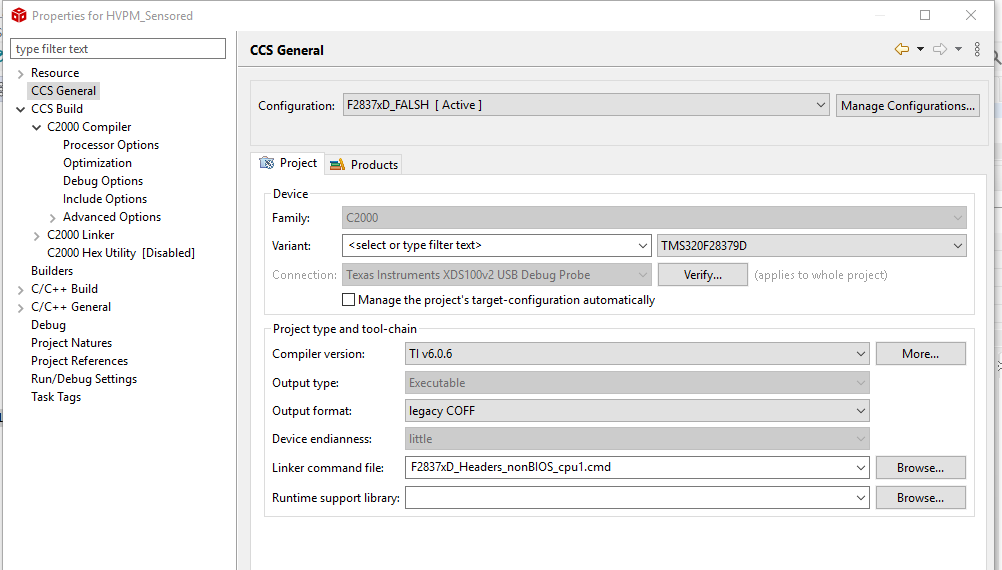Image resolution: width=1002 pixels, height=570 pixels.
Task: Enable automatic target-configuration management checkbox
Action: [349, 300]
